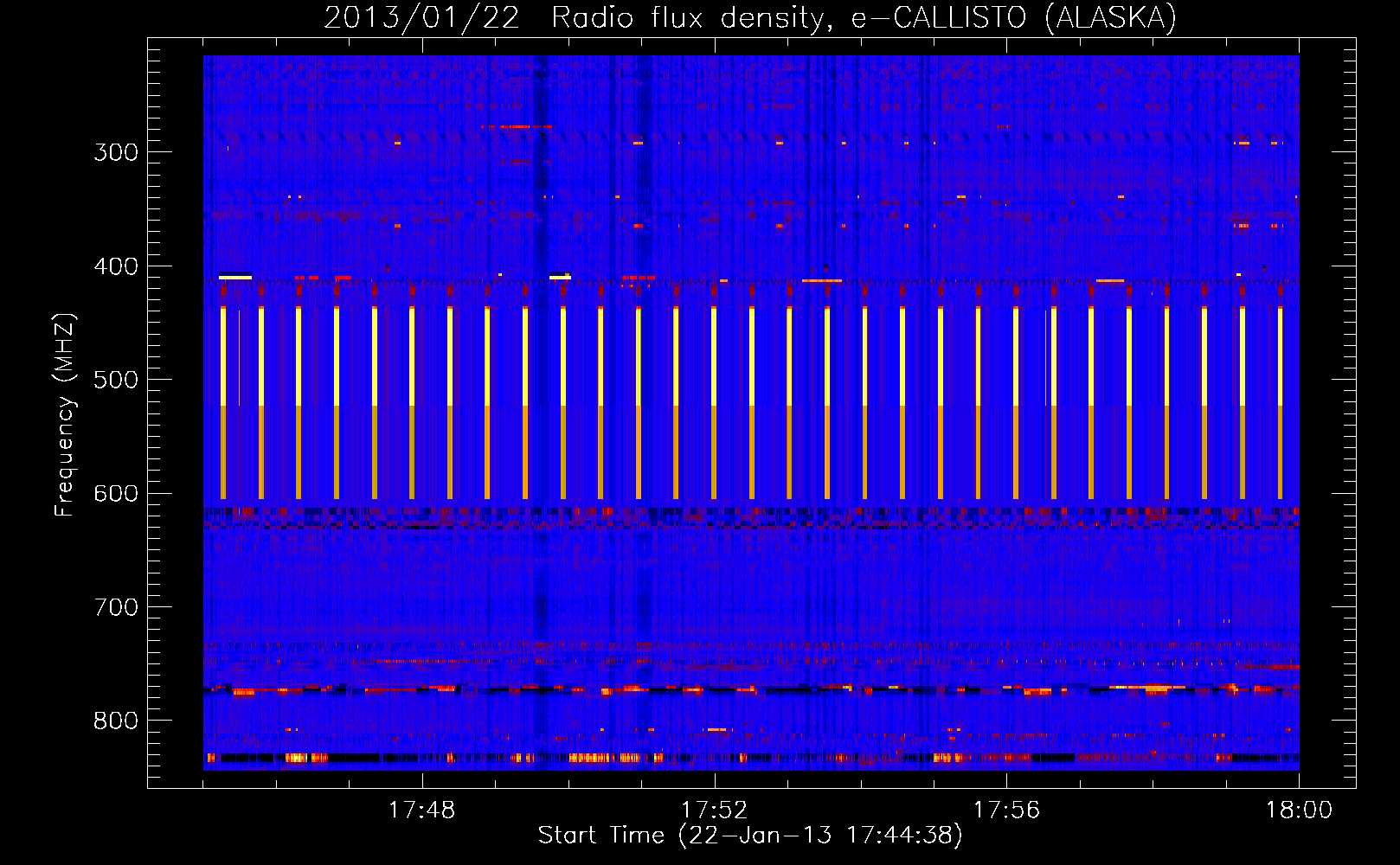Click the 300 frequency tick label
The height and width of the screenshot is (865, 1400).
pyautogui.click(x=116, y=152)
